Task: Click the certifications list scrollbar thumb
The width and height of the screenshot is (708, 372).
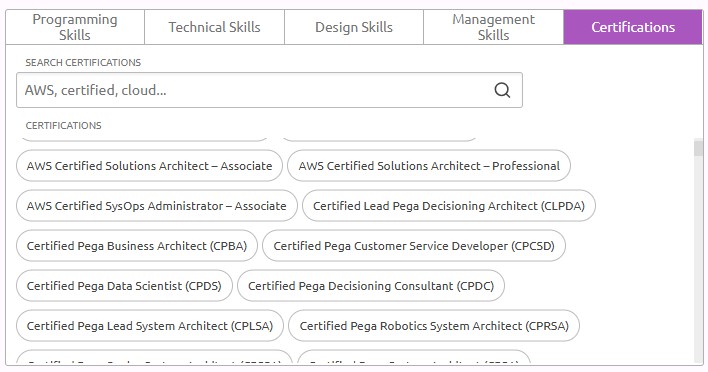Action: point(699,148)
